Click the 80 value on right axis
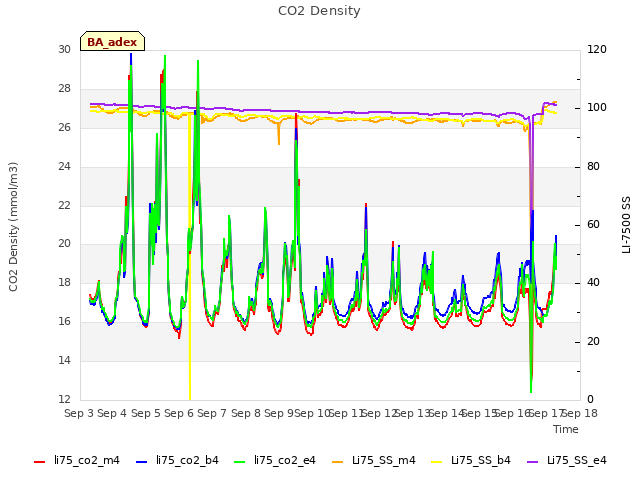Viewport: 640px width, 480px height. point(593,166)
